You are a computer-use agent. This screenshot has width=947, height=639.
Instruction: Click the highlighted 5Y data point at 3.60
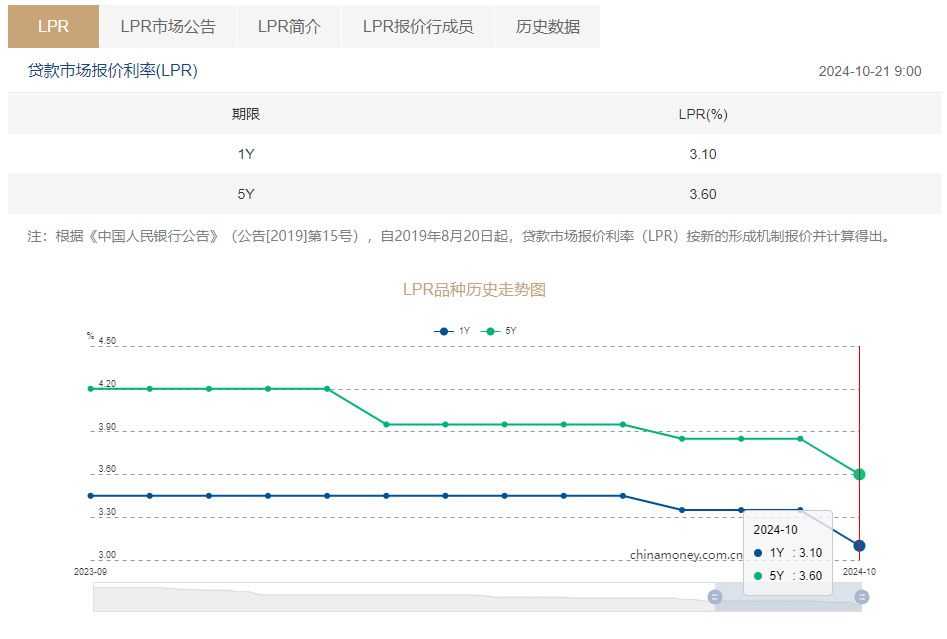[x=859, y=474]
